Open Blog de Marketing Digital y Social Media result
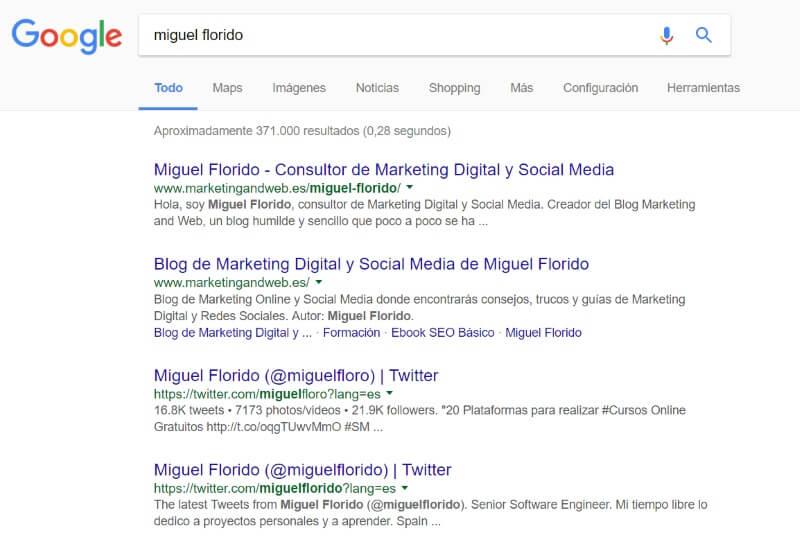This screenshot has height=549, width=800. click(371, 264)
